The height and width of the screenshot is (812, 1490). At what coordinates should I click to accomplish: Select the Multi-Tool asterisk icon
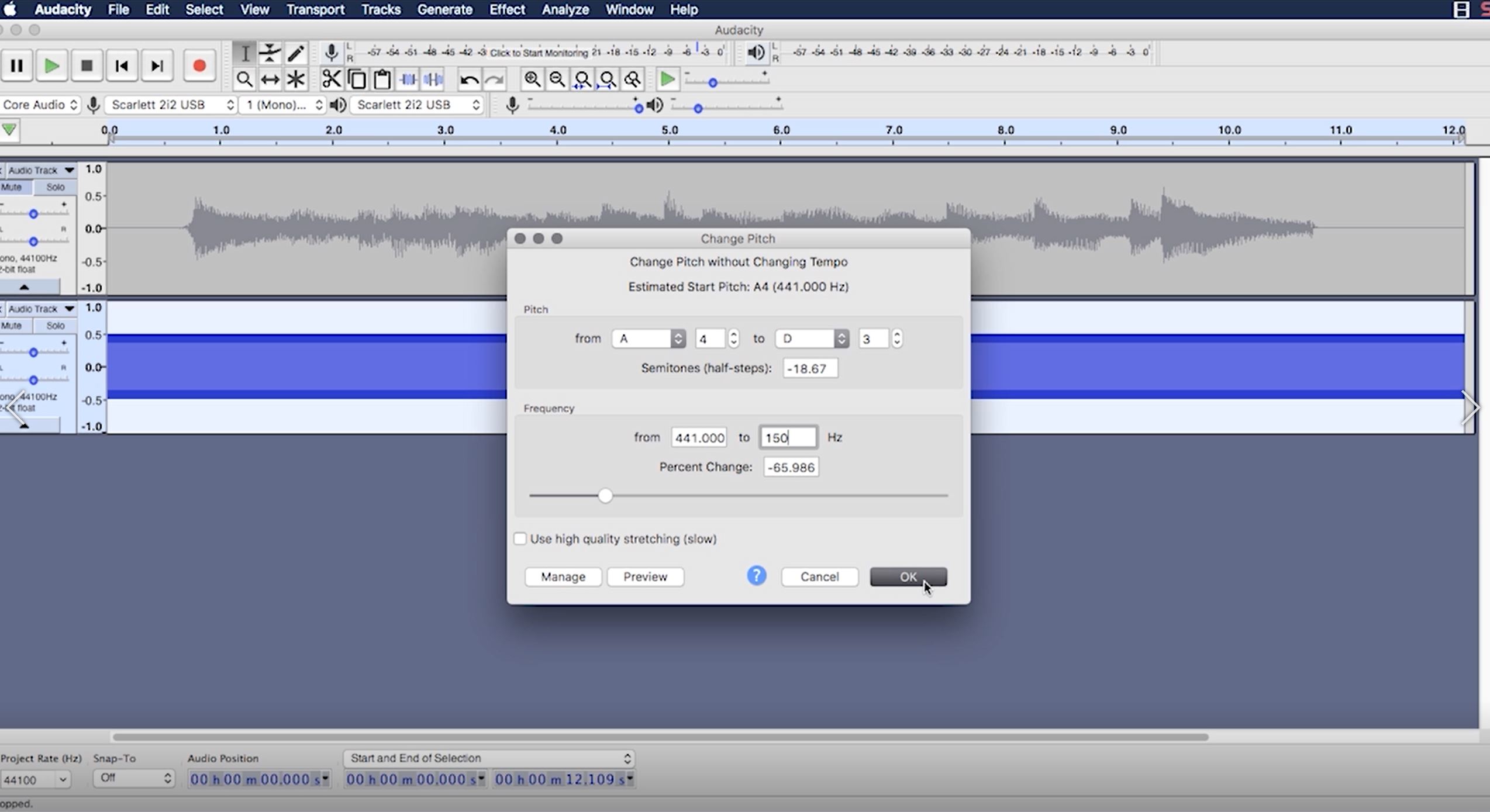pos(296,79)
